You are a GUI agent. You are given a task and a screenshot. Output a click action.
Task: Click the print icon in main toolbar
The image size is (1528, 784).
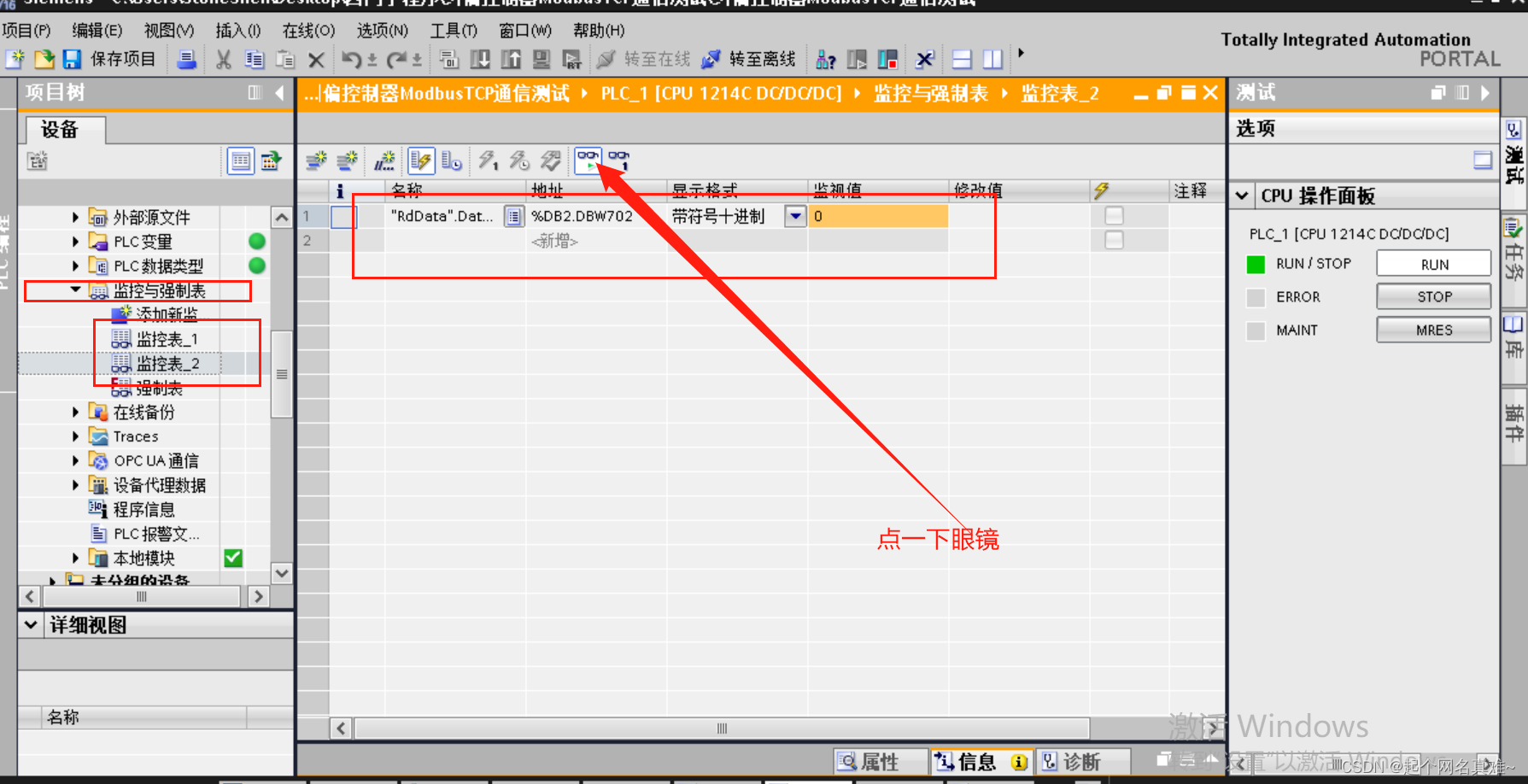(186, 59)
